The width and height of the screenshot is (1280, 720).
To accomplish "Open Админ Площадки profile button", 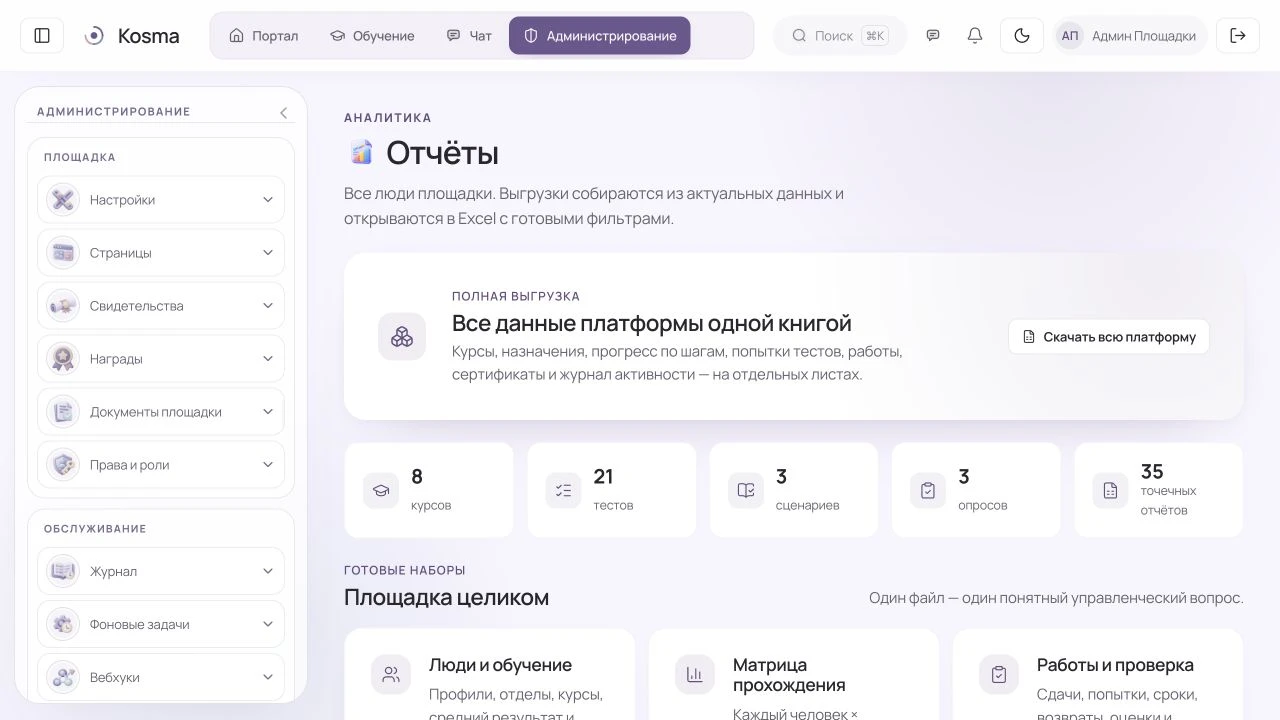I will click(x=1130, y=36).
